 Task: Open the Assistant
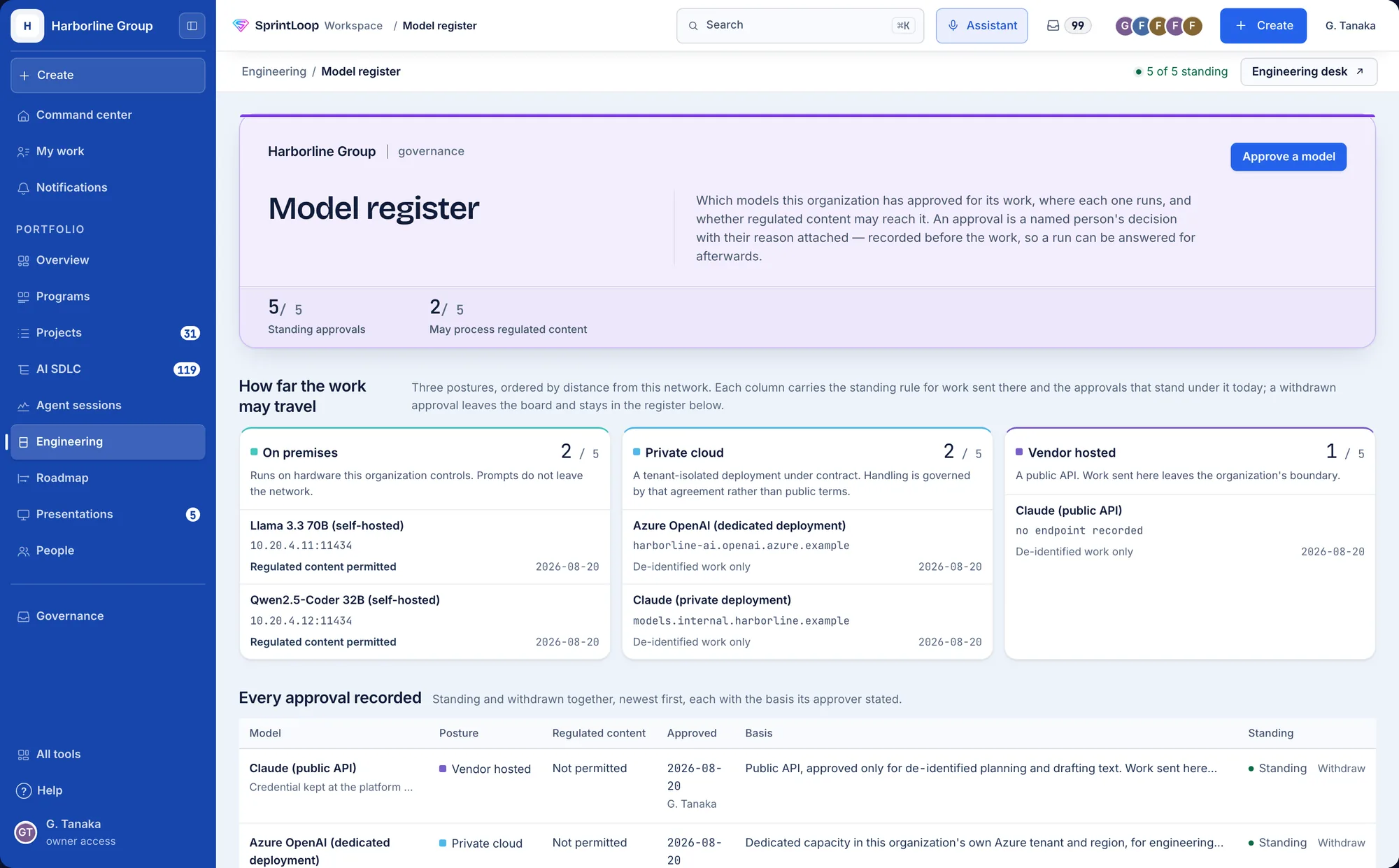(x=981, y=26)
